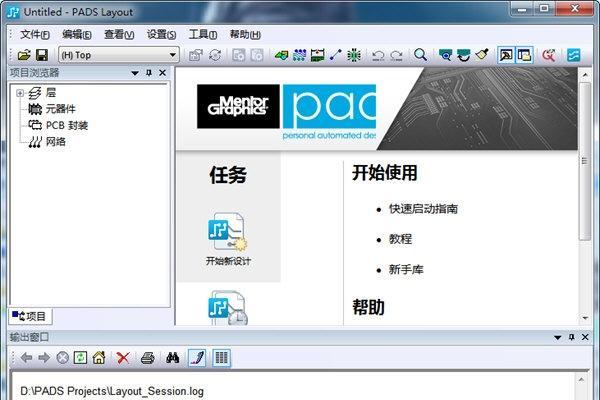The image size is (600, 400).
Task: Open 输出窗口 panel options arrow
Action: pyautogui.click(x=558, y=337)
